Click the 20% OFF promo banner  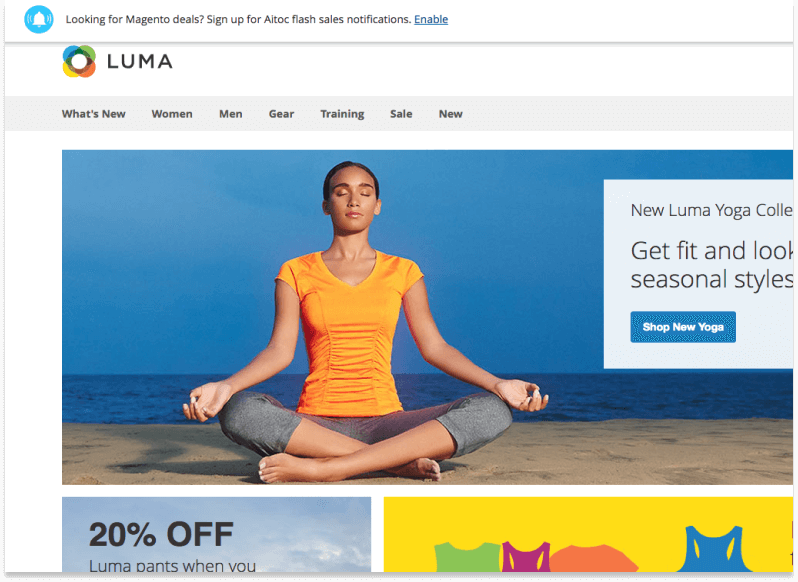(x=216, y=534)
